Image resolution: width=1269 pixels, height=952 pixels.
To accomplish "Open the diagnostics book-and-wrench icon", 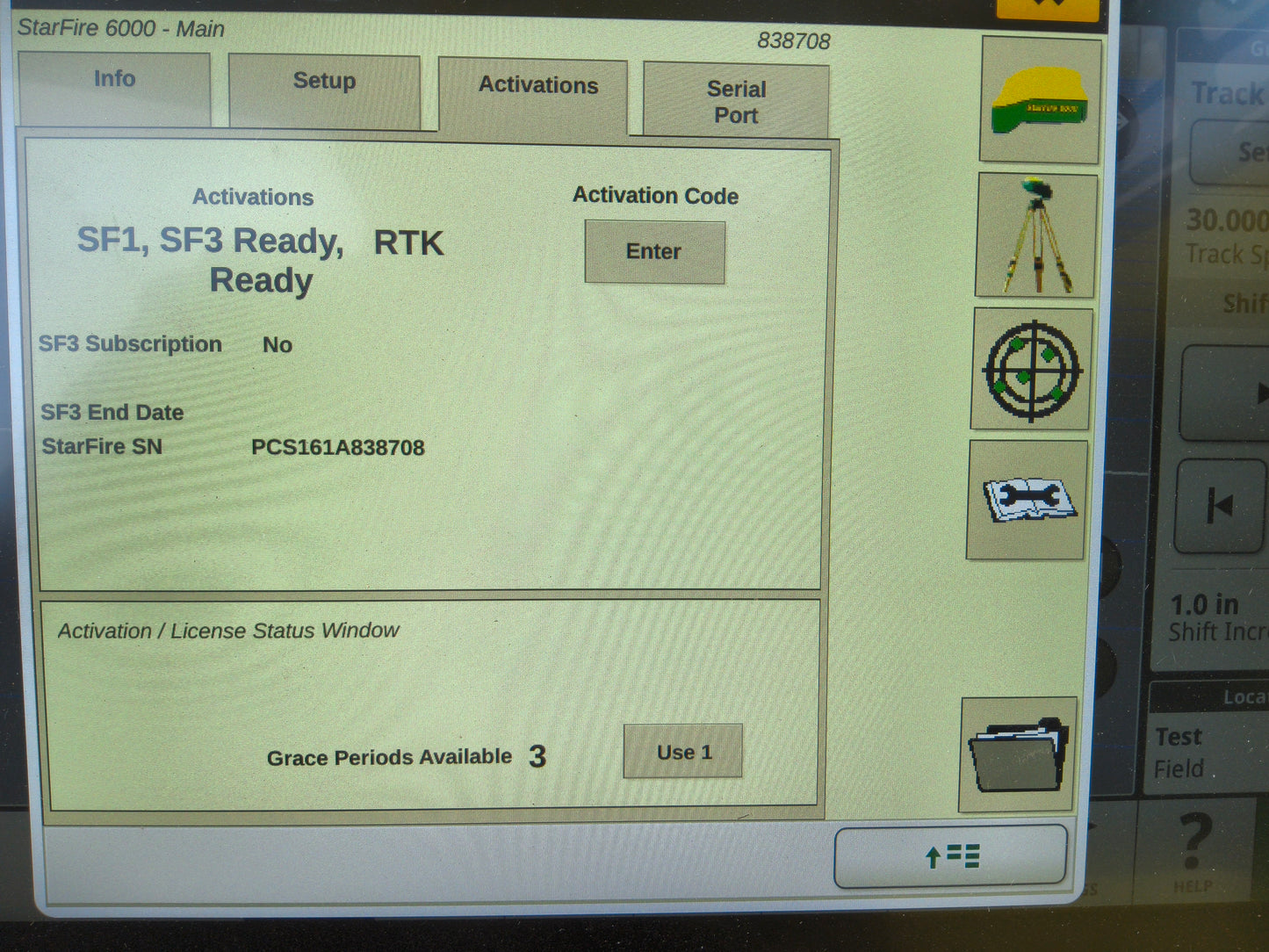I will (1029, 501).
